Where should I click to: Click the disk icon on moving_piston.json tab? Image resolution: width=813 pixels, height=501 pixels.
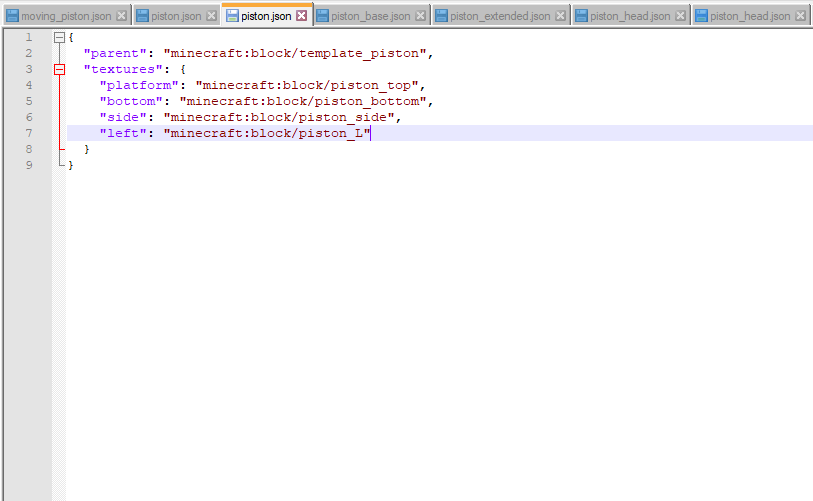click(12, 16)
